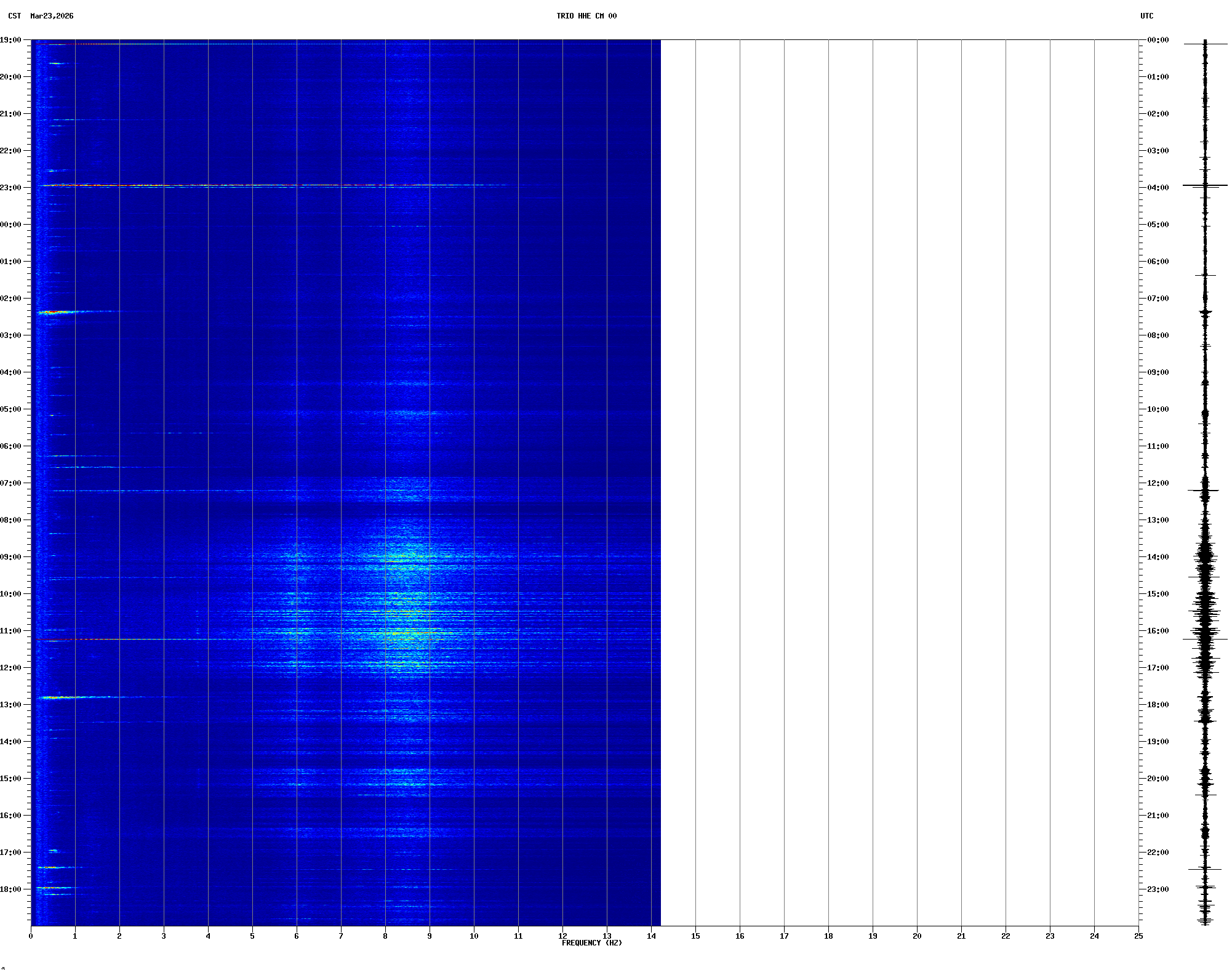Click the 23:00 CST time marker
The height and width of the screenshot is (975, 1232).
coord(11,188)
